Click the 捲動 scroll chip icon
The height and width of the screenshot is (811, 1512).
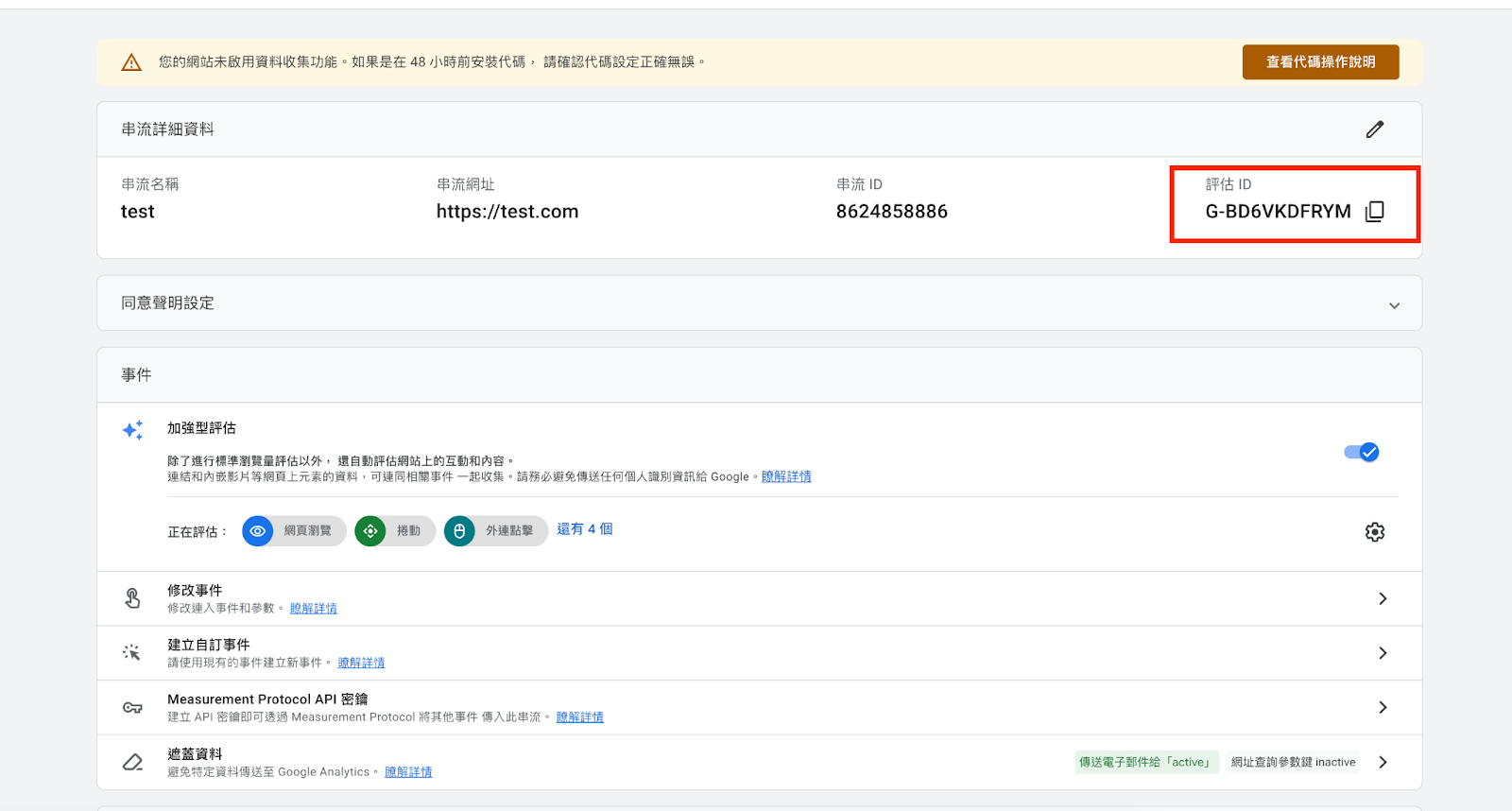click(370, 531)
